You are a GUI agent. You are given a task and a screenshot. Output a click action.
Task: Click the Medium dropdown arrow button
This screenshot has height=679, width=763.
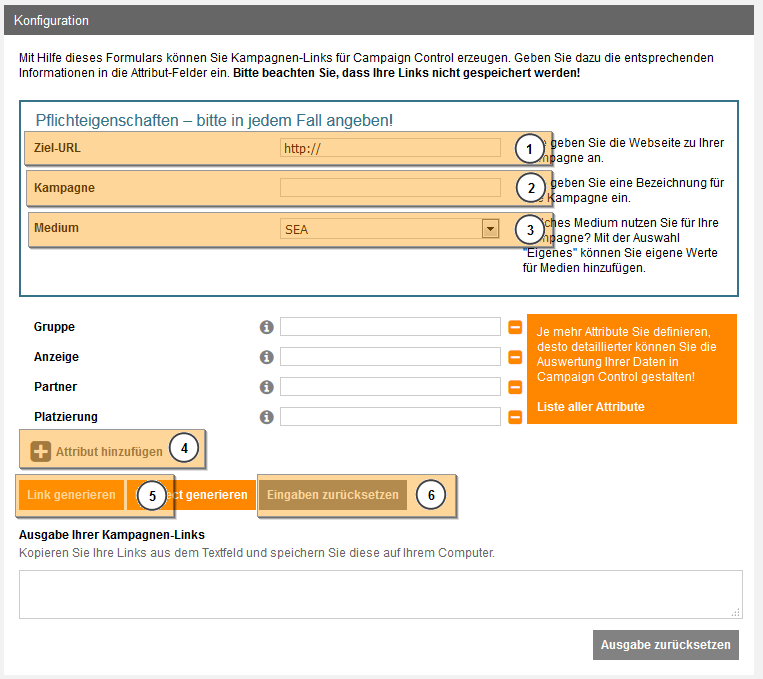point(490,229)
